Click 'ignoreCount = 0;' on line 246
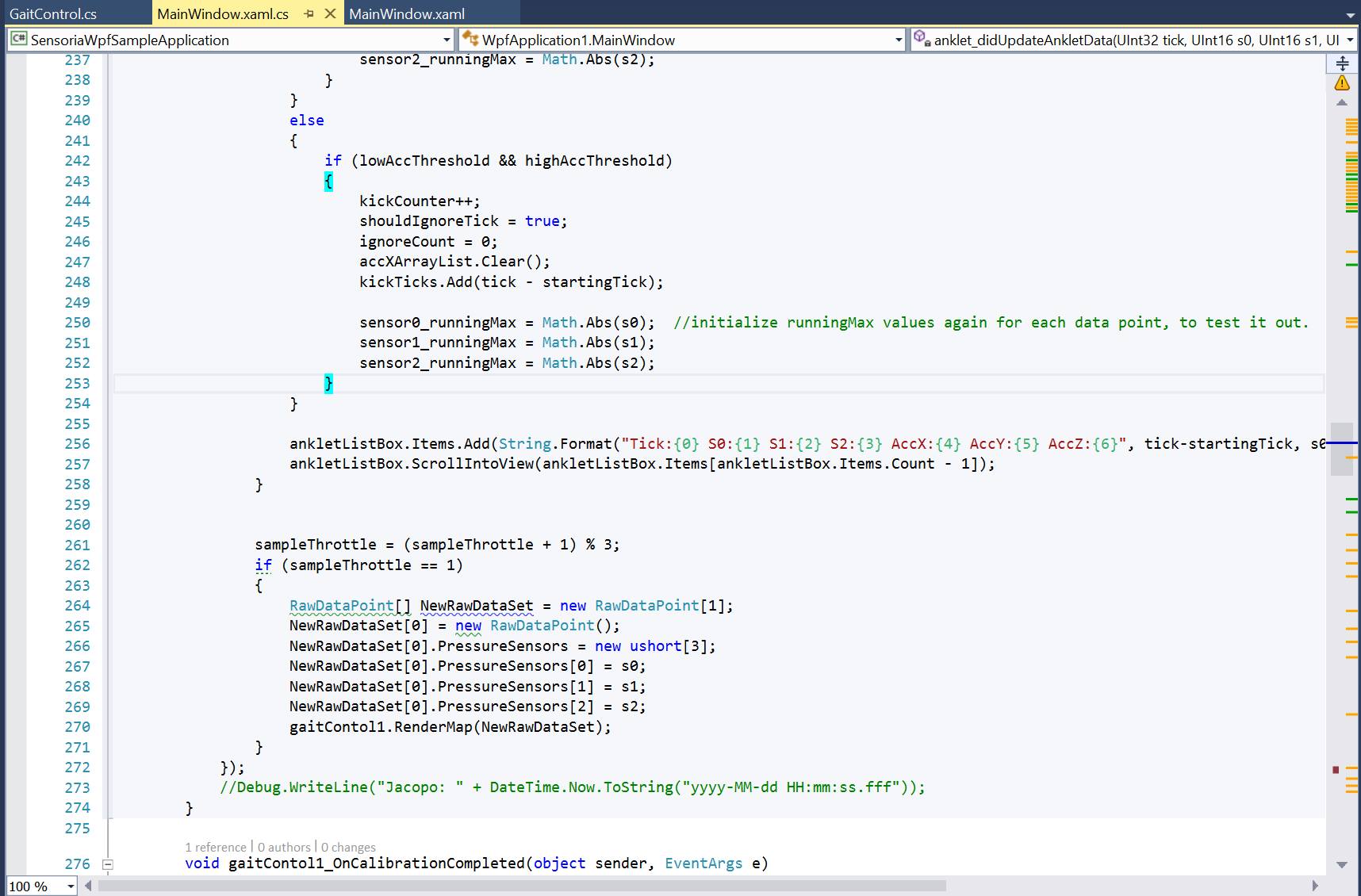The image size is (1361, 896). 428,242
